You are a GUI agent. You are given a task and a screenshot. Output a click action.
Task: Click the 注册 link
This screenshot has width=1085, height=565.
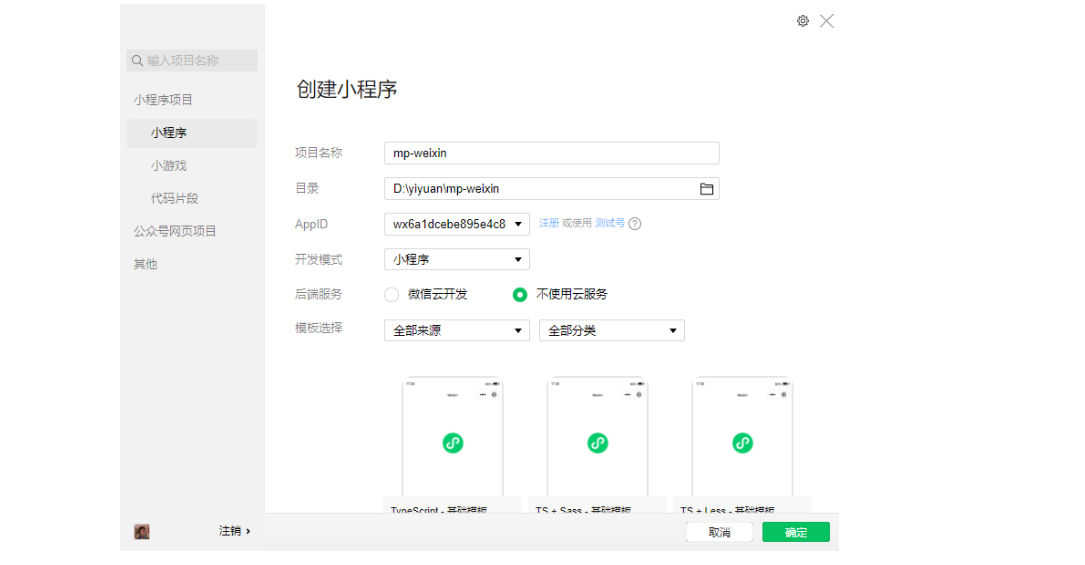(549, 223)
